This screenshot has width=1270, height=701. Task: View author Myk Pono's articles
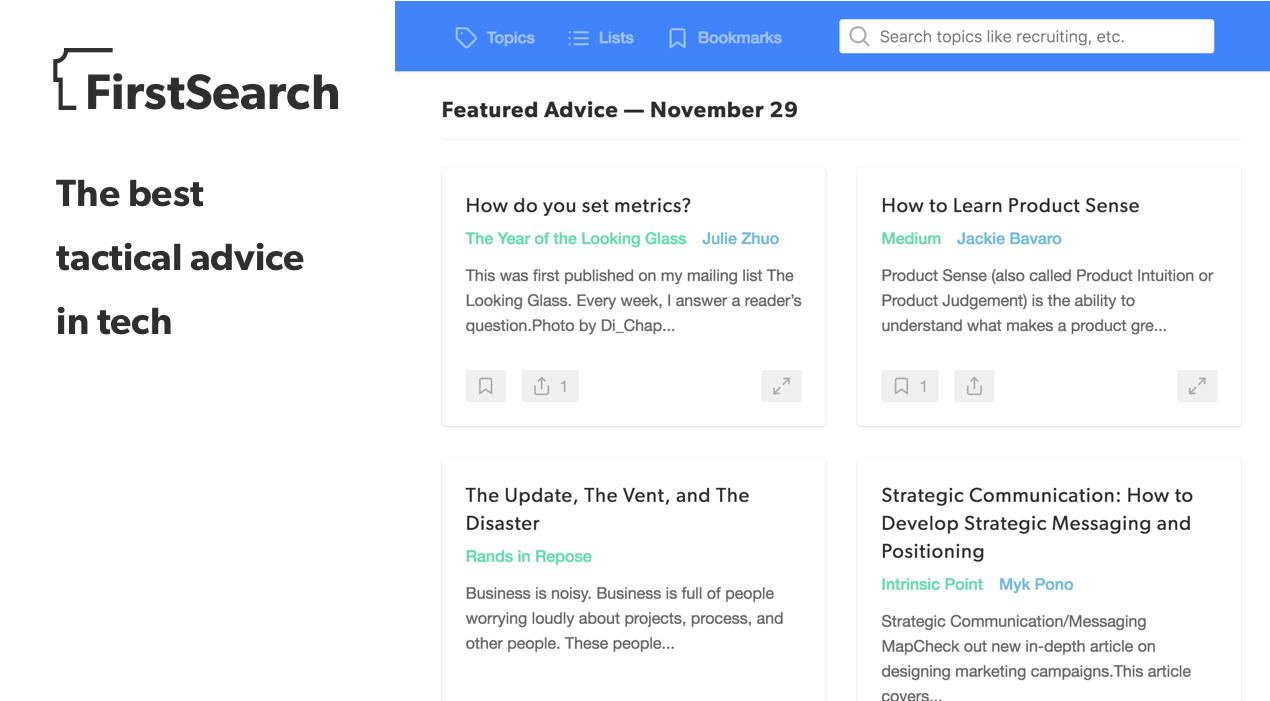pos(1036,584)
